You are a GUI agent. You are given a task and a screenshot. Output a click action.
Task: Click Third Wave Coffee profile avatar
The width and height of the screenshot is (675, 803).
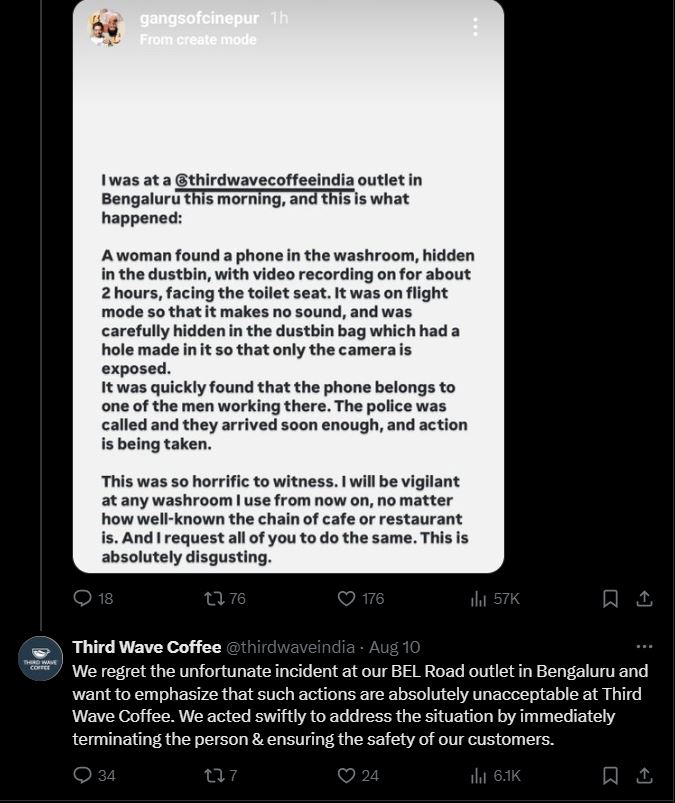pyautogui.click(x=40, y=658)
